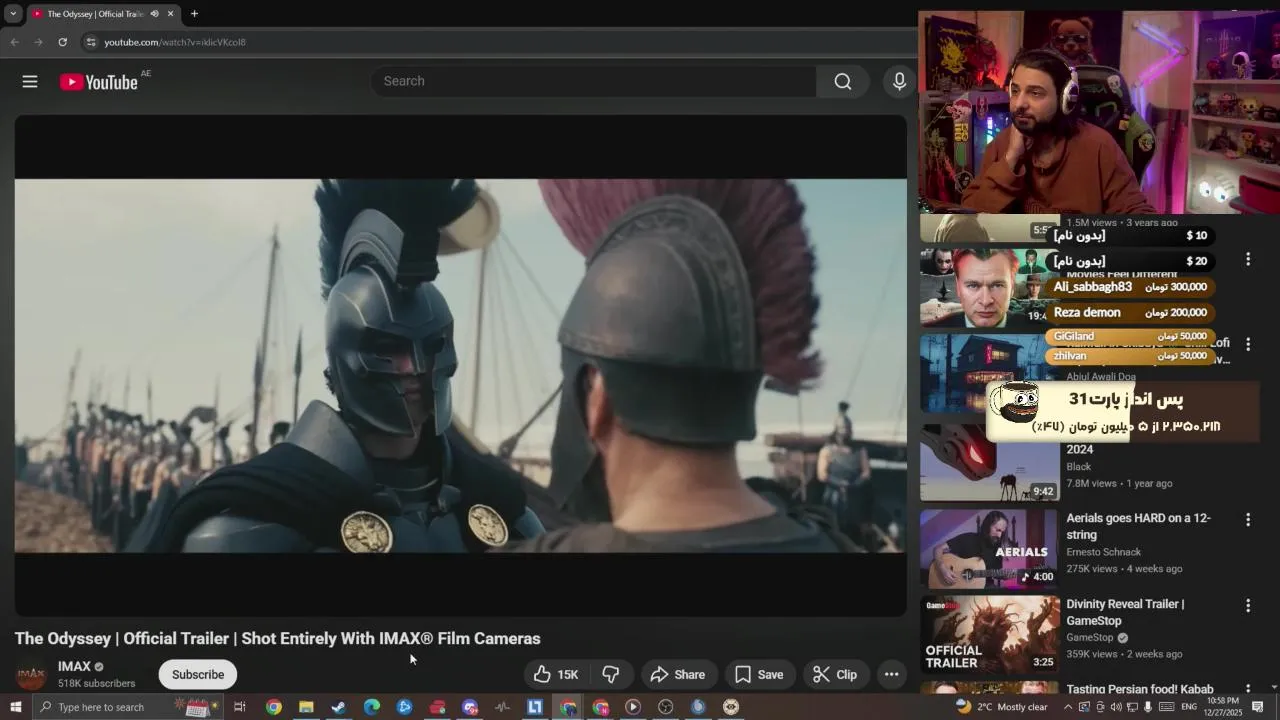Open 'Tasting Persian food! Kabab' video title

(1139, 689)
